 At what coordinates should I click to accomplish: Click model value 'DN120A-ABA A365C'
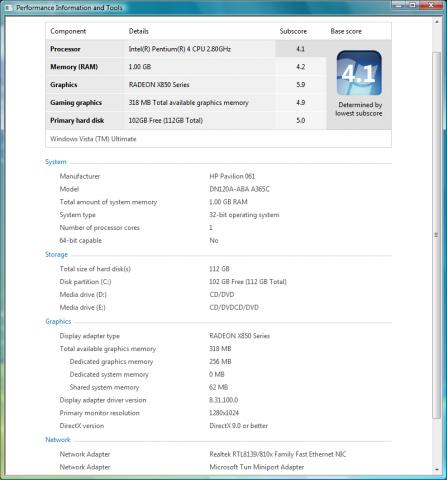[239, 189]
